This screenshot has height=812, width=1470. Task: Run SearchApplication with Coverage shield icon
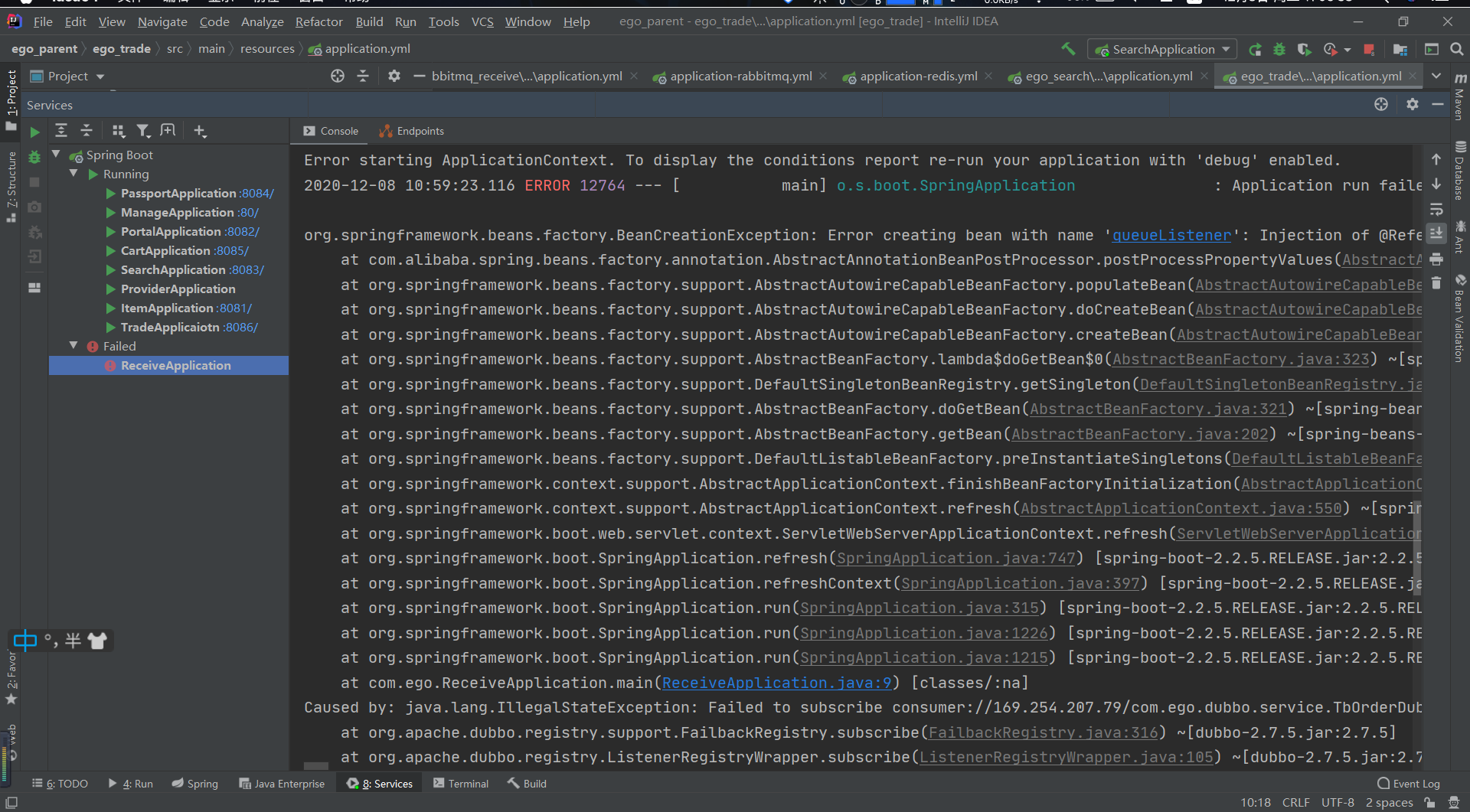pyautogui.click(x=1304, y=49)
